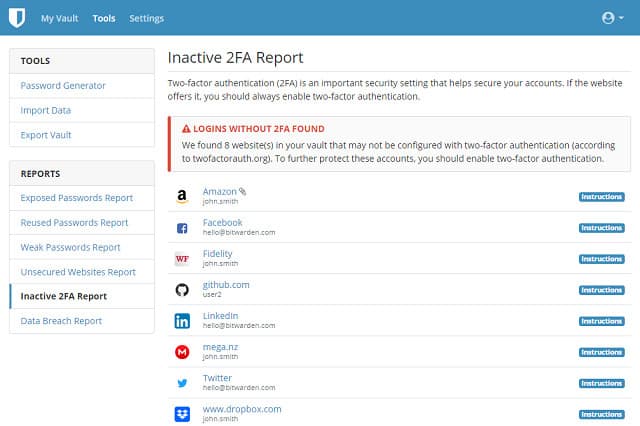This screenshot has width=640, height=426.
Task: Open Export Vault tool
Action: coord(82,135)
